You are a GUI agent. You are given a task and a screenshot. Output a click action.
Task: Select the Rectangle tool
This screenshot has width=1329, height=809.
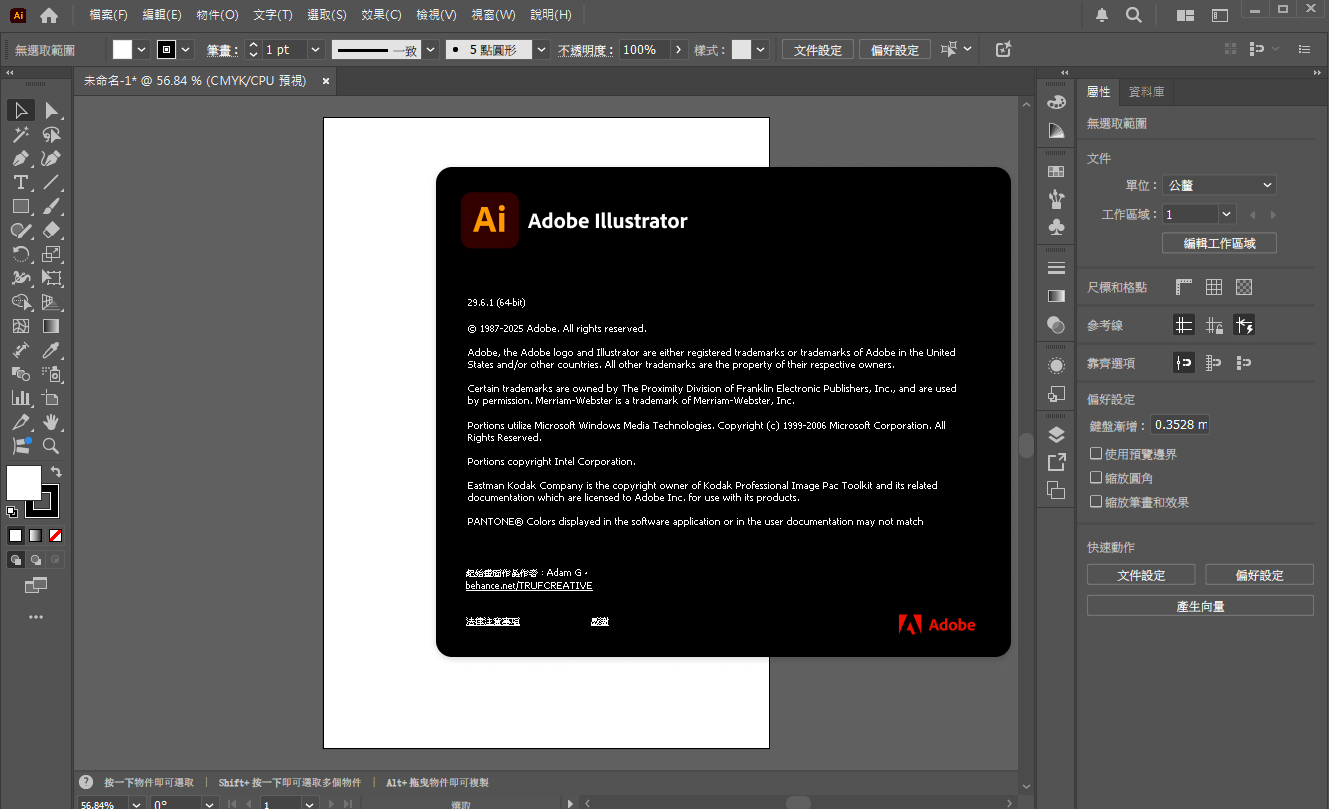[x=20, y=206]
